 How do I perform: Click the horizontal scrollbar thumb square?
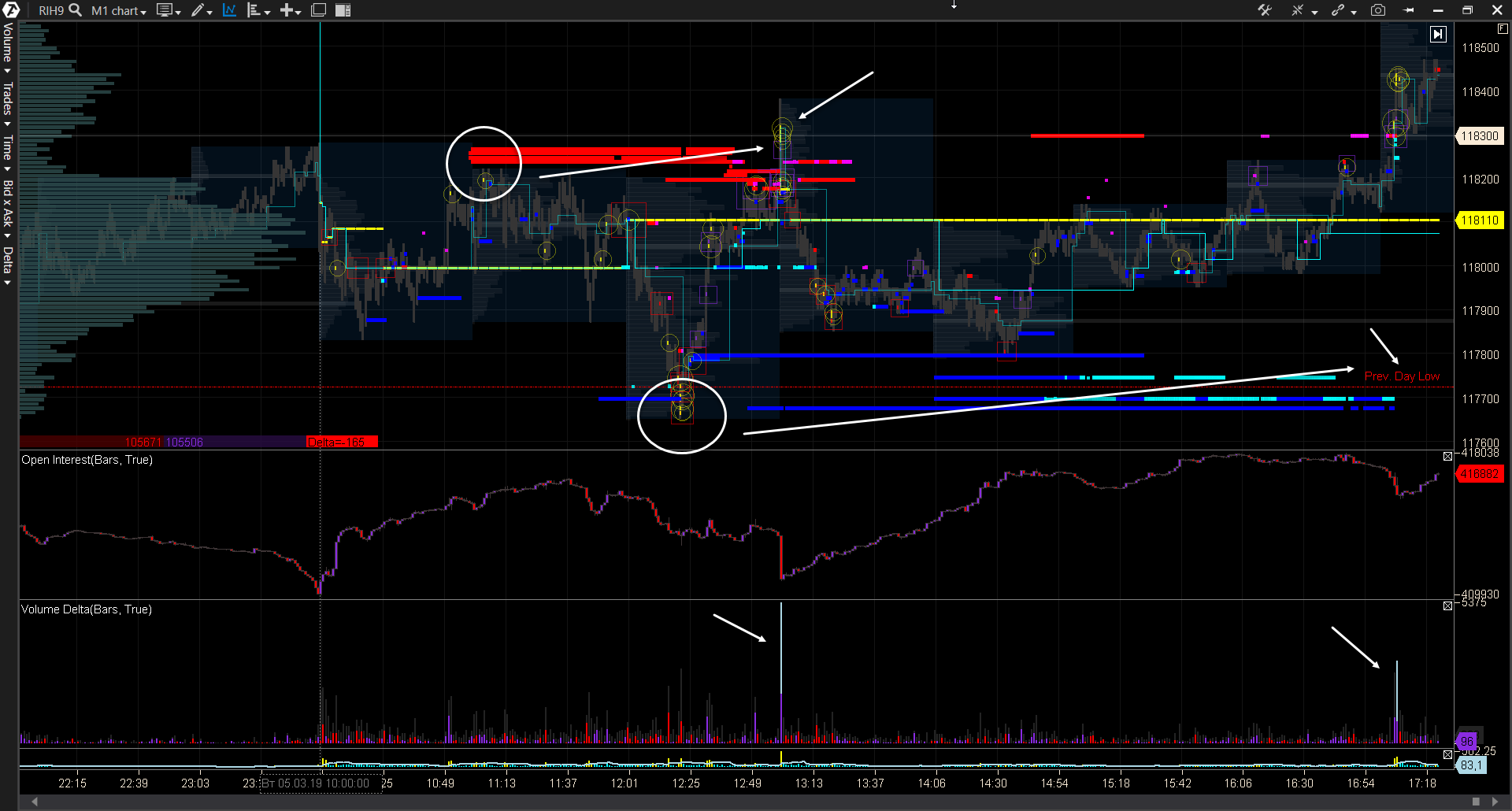coord(1476,802)
